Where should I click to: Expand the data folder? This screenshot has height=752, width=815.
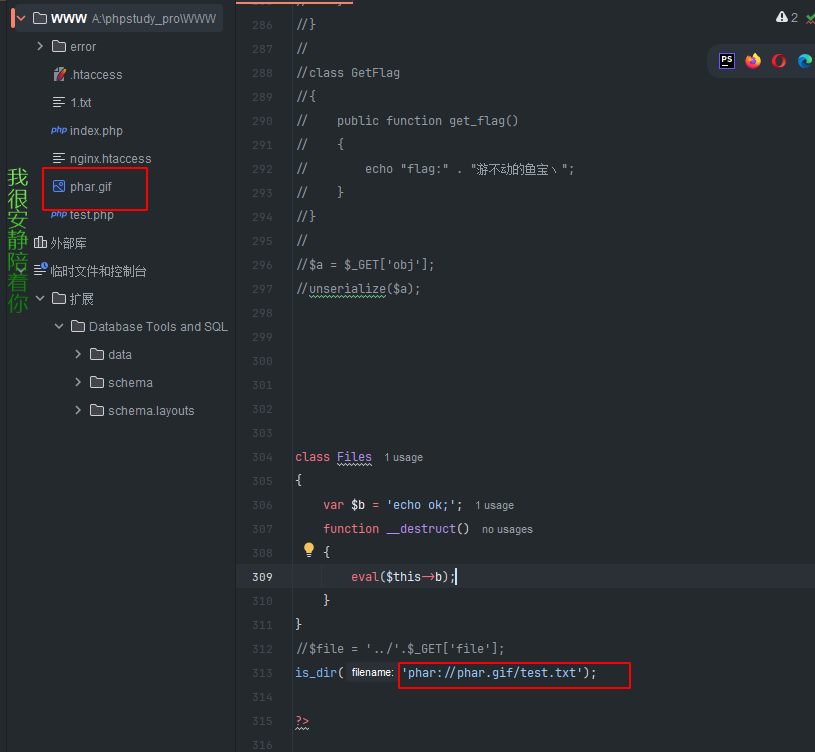click(78, 355)
